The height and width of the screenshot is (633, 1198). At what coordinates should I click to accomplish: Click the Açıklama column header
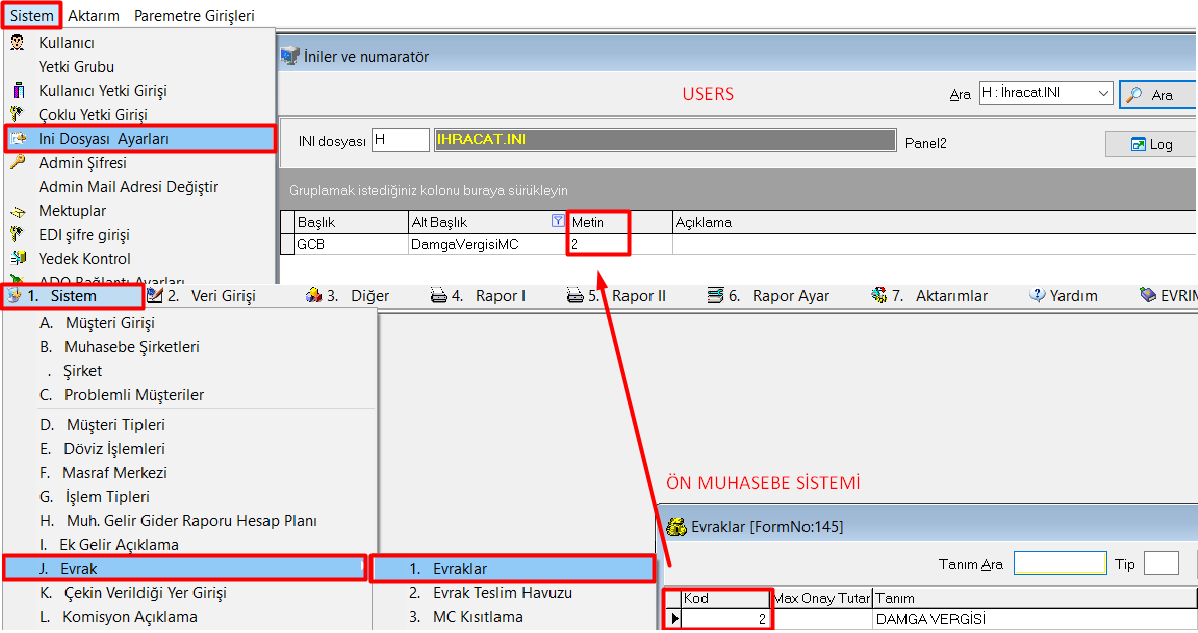point(934,222)
